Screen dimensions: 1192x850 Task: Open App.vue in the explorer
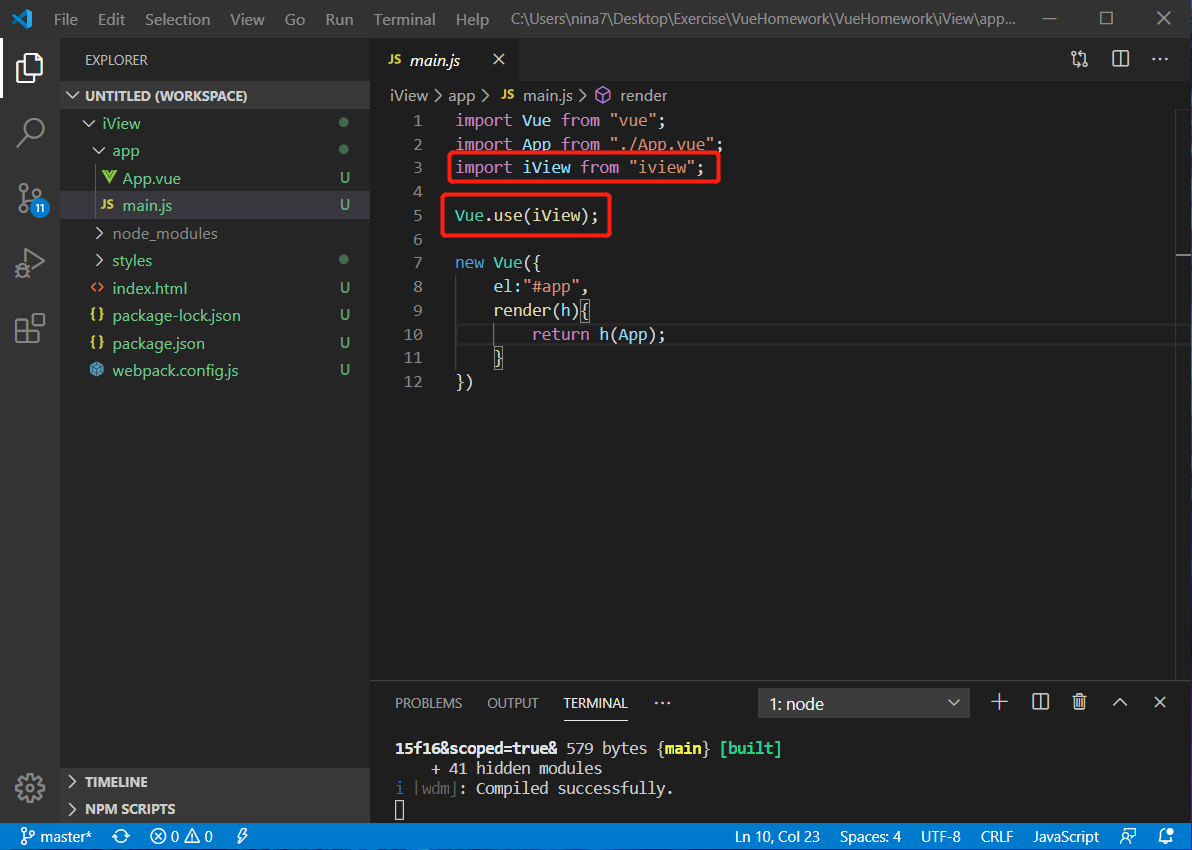[x=215, y=178]
